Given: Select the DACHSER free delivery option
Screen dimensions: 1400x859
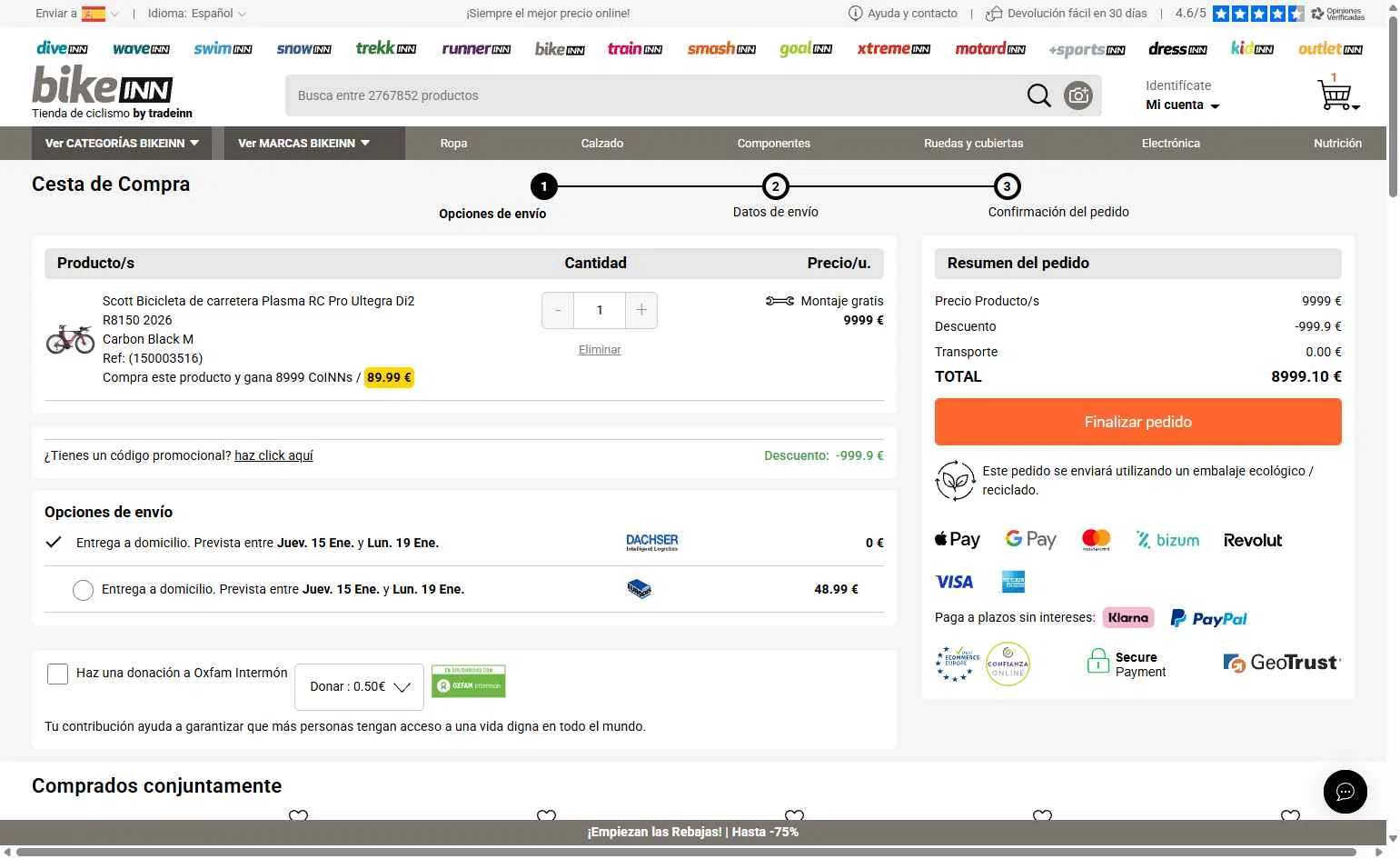Looking at the screenshot, I should click(x=54, y=543).
